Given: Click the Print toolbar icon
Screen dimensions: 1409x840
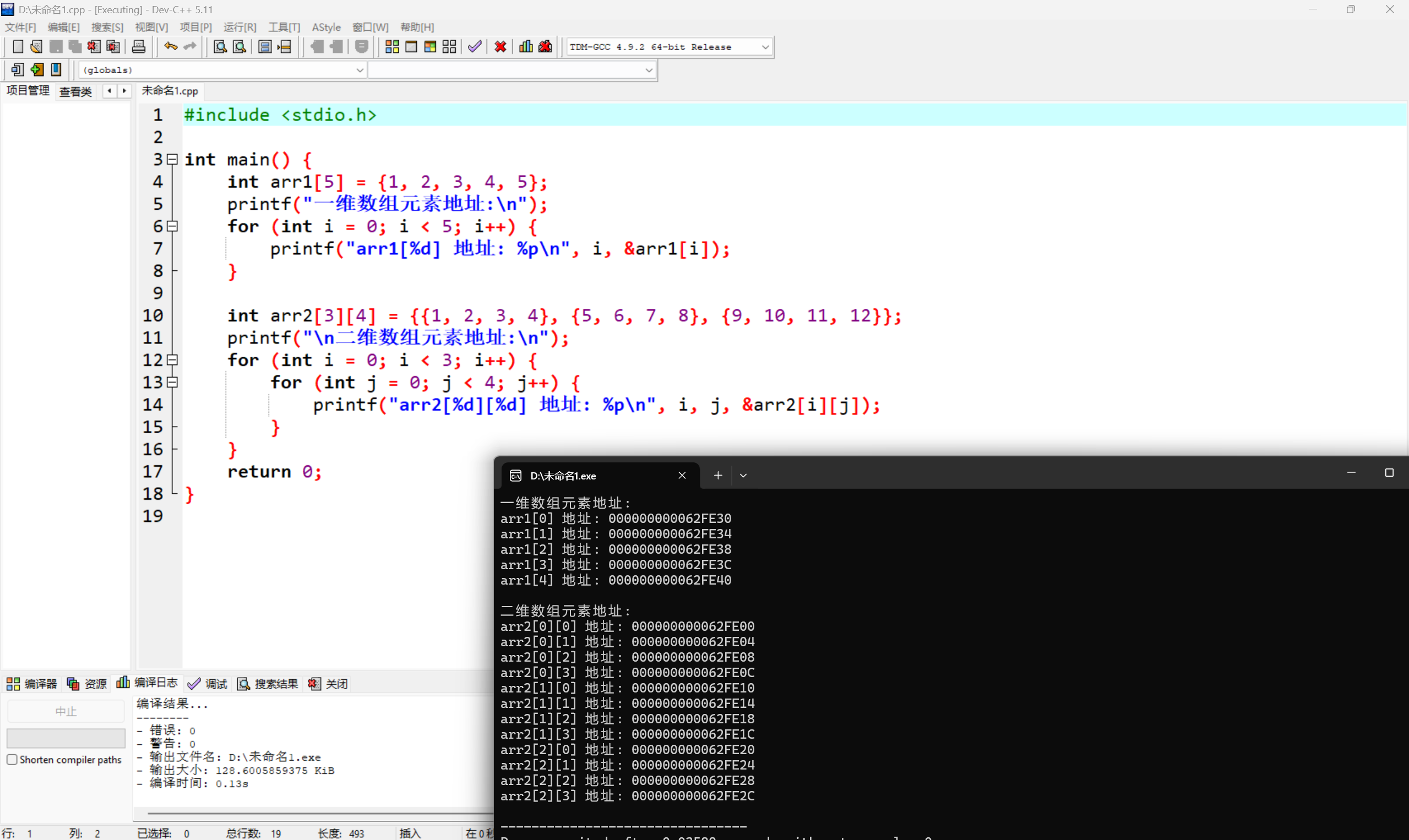Looking at the screenshot, I should click(x=138, y=47).
